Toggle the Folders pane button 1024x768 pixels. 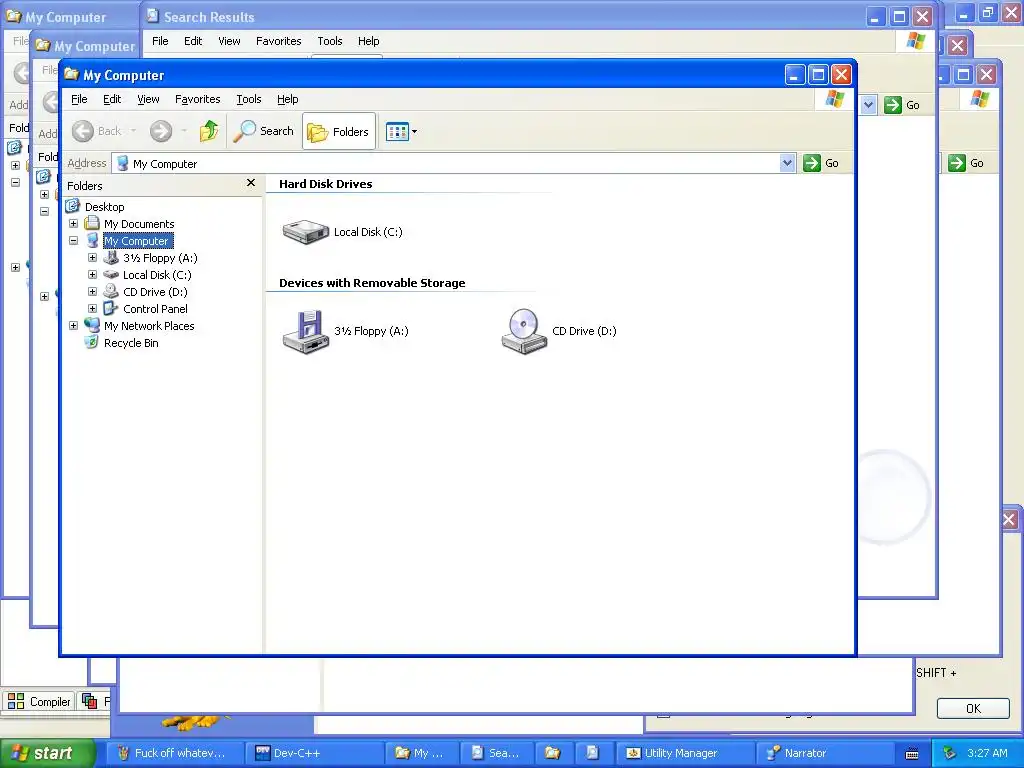pyautogui.click(x=339, y=131)
